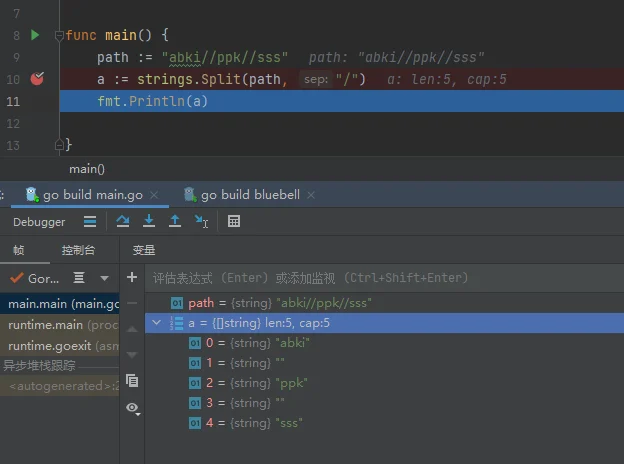Click the main() breadcrumb
The height and width of the screenshot is (464, 624).
(x=87, y=170)
